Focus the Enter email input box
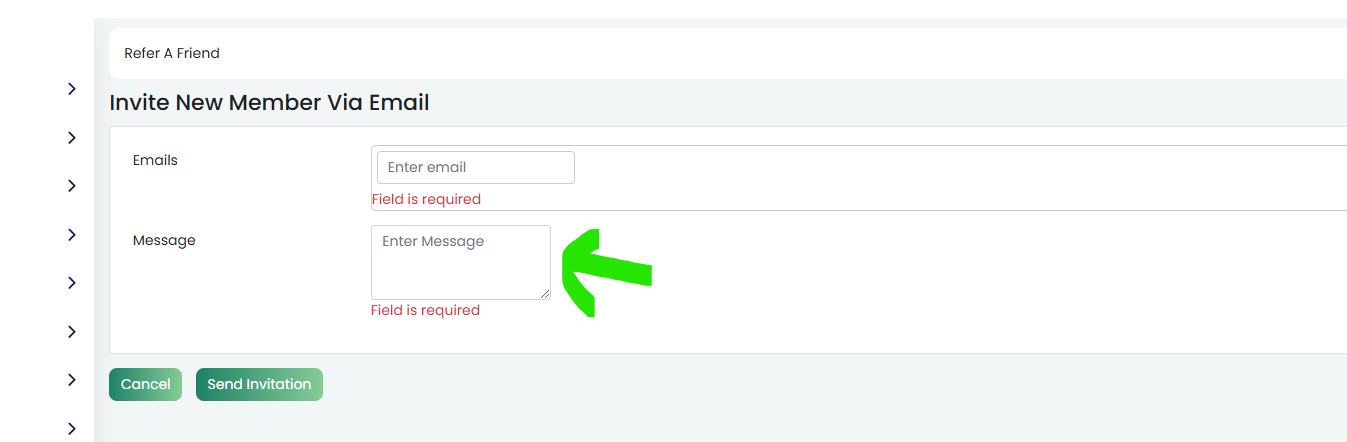Screen dimensions: 1347x442 [x=476, y=167]
